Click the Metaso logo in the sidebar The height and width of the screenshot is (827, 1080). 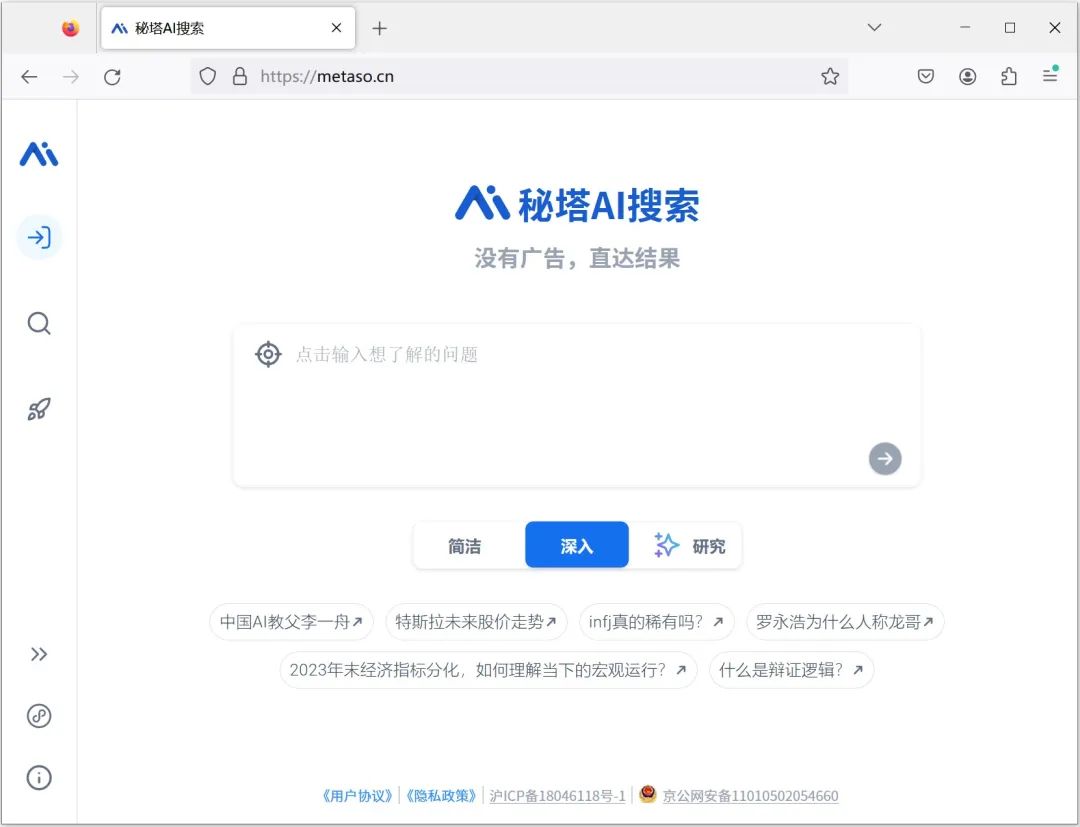pyautogui.click(x=39, y=154)
